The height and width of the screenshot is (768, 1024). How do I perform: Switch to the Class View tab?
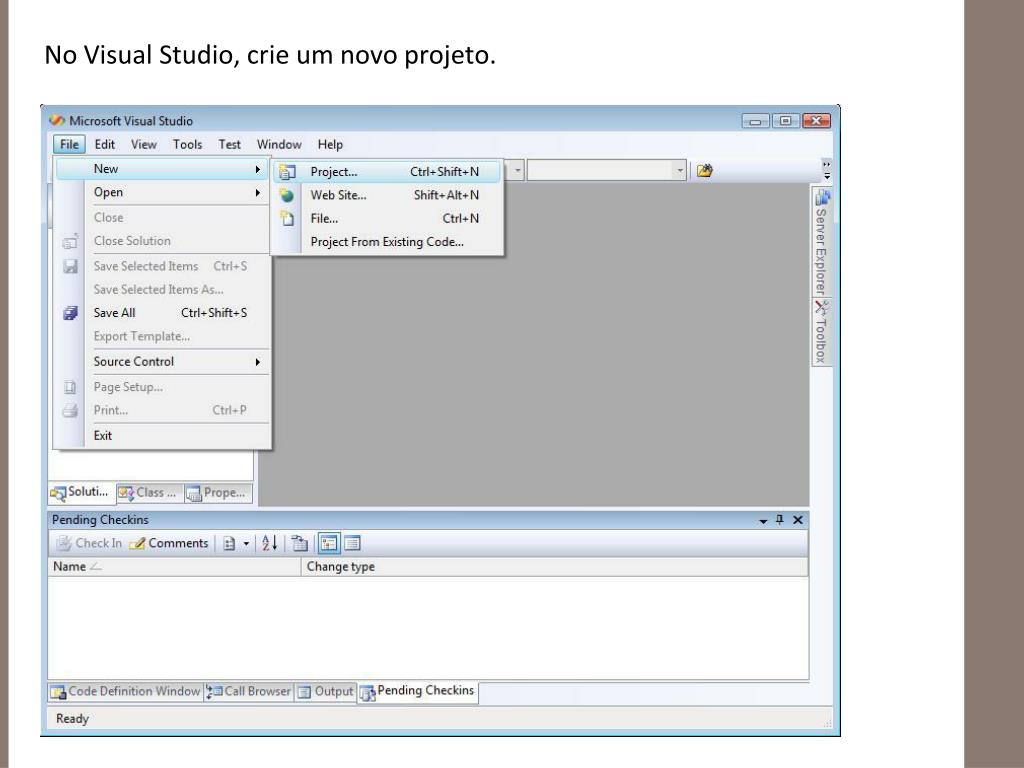pos(149,494)
